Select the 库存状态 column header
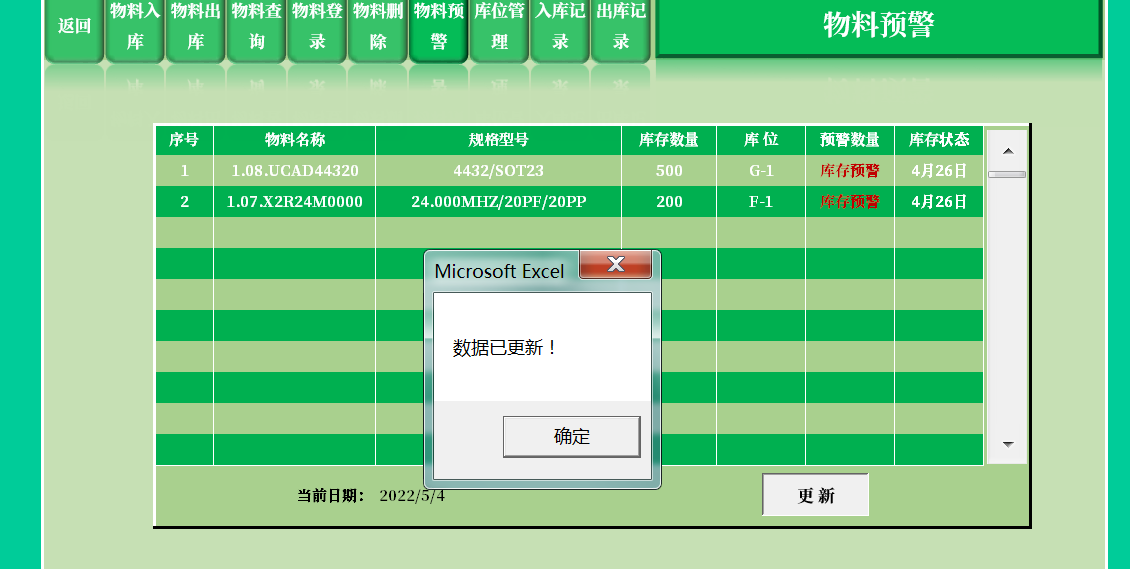This screenshot has height=569, width=1130. [x=939, y=140]
